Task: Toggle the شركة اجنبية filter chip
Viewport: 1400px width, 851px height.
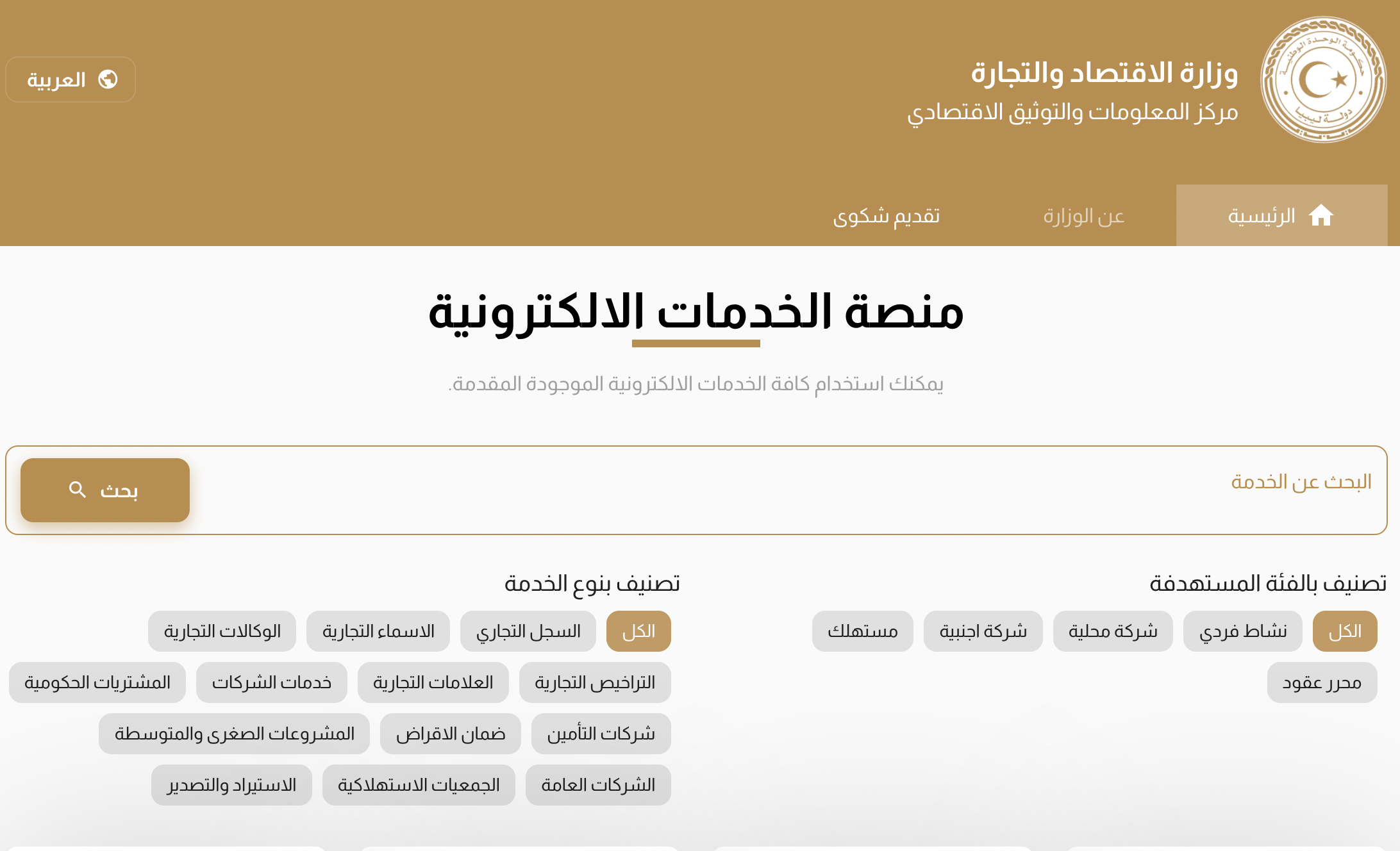Action: [983, 631]
